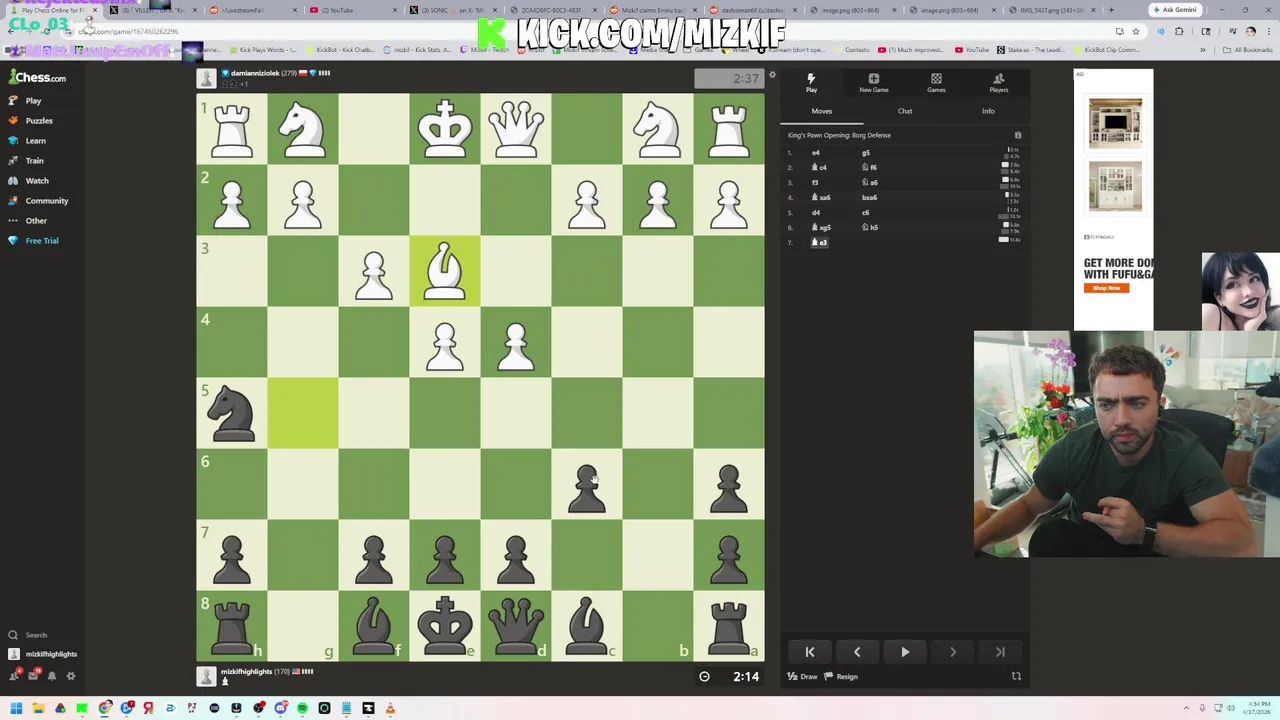
Task: Select move 5 c6 in move list
Action: coord(866,213)
